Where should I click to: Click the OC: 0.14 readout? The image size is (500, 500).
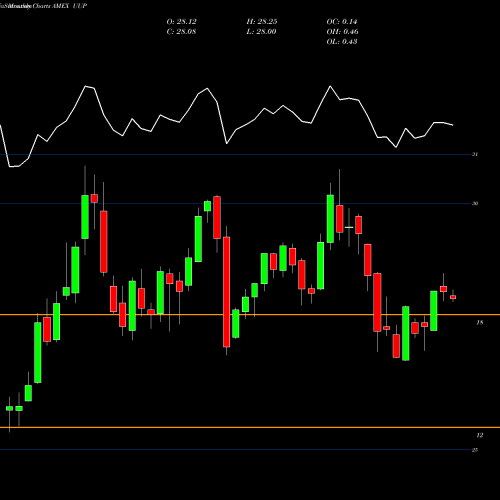[x=342, y=22]
